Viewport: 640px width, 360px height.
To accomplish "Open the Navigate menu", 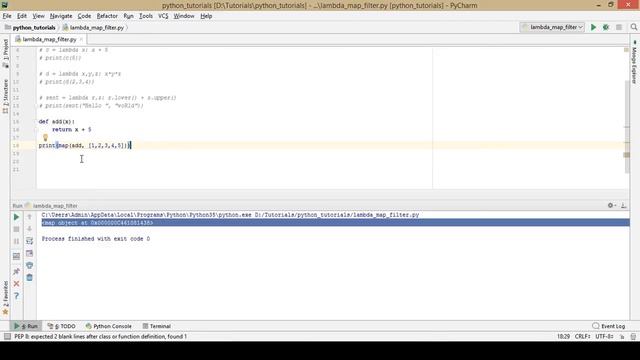I will pos(61,16).
